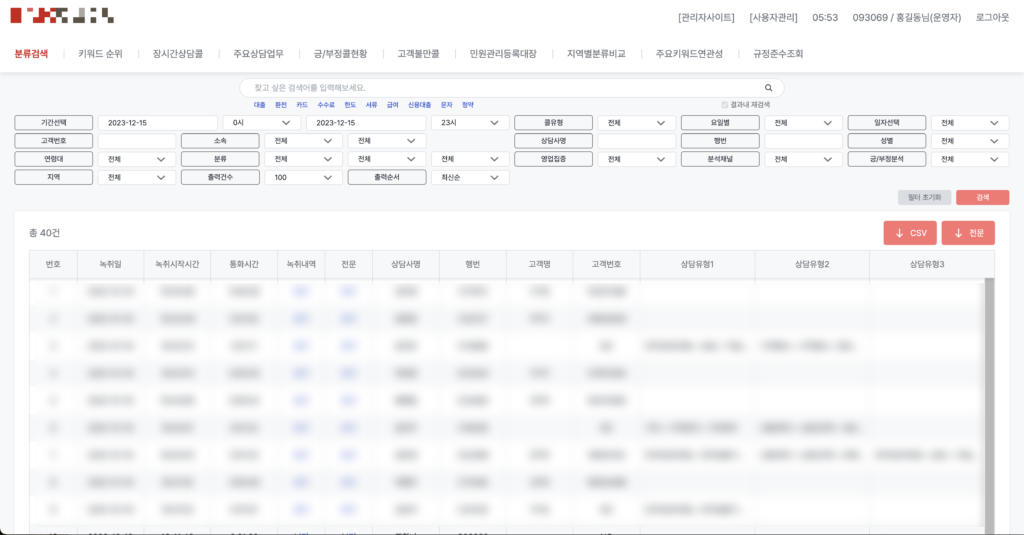
Task: Enable the 결과내 재검색 checkbox
Action: coord(725,105)
